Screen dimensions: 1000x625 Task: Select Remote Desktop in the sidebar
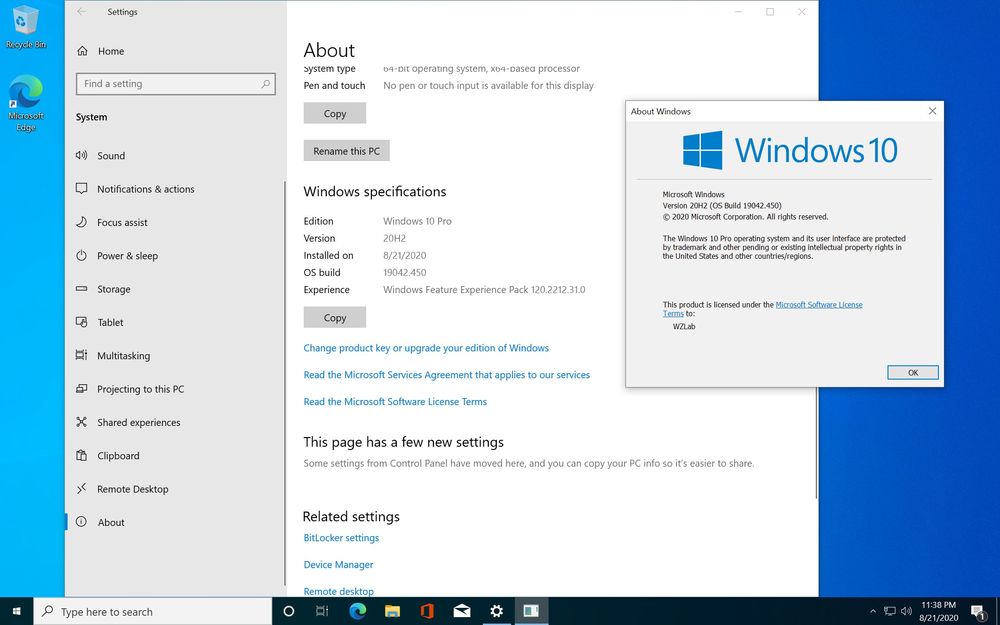133,489
